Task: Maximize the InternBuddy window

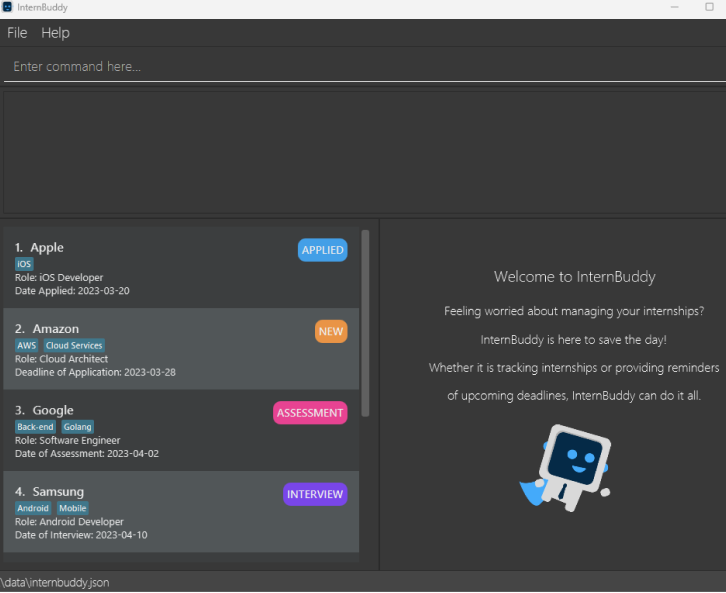Action: (709, 7)
